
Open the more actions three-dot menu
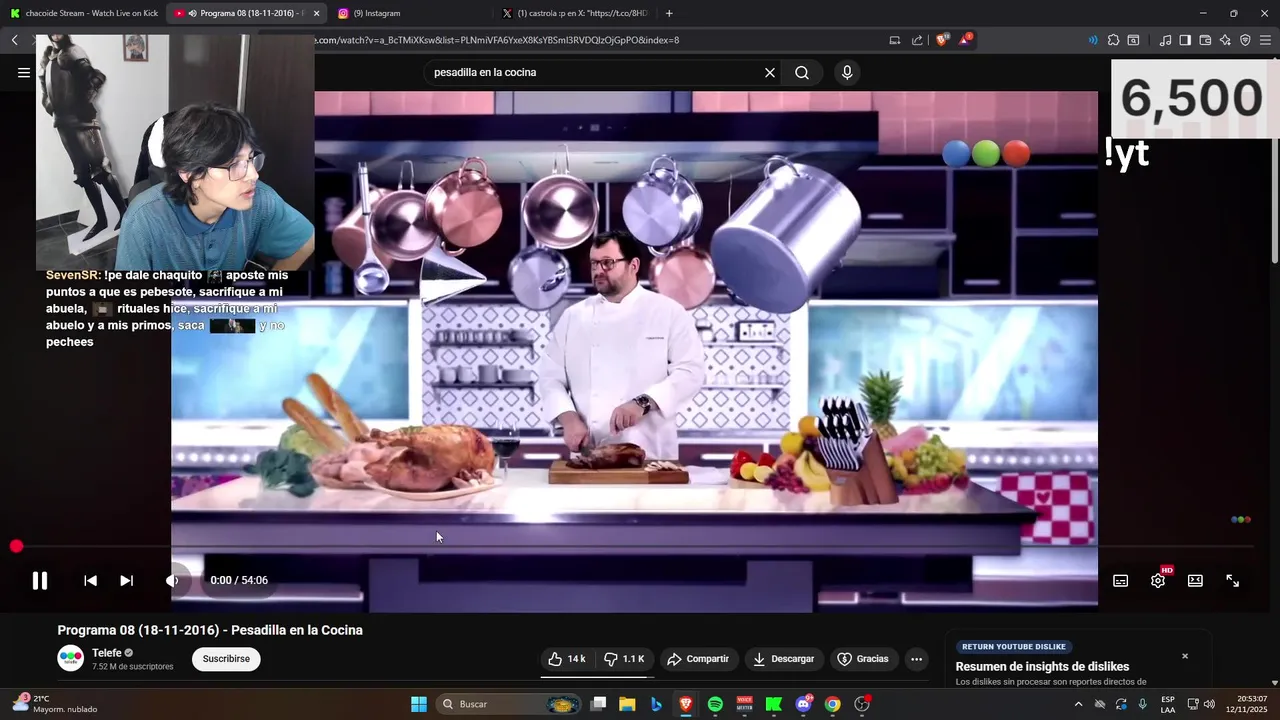pos(916,659)
